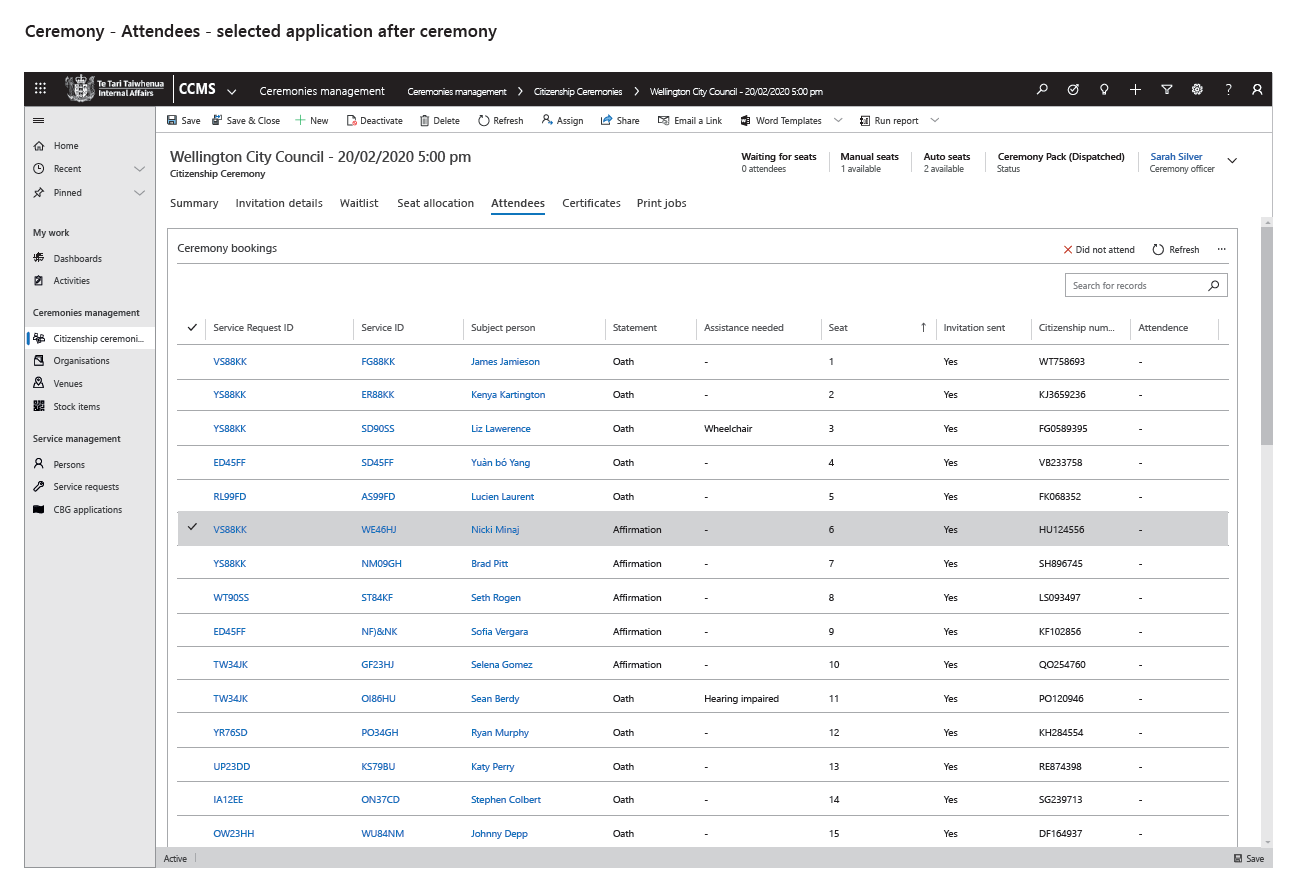Viewport: 1300px width, 892px height.
Task: Expand the Recent section in sidebar
Action: point(139,169)
